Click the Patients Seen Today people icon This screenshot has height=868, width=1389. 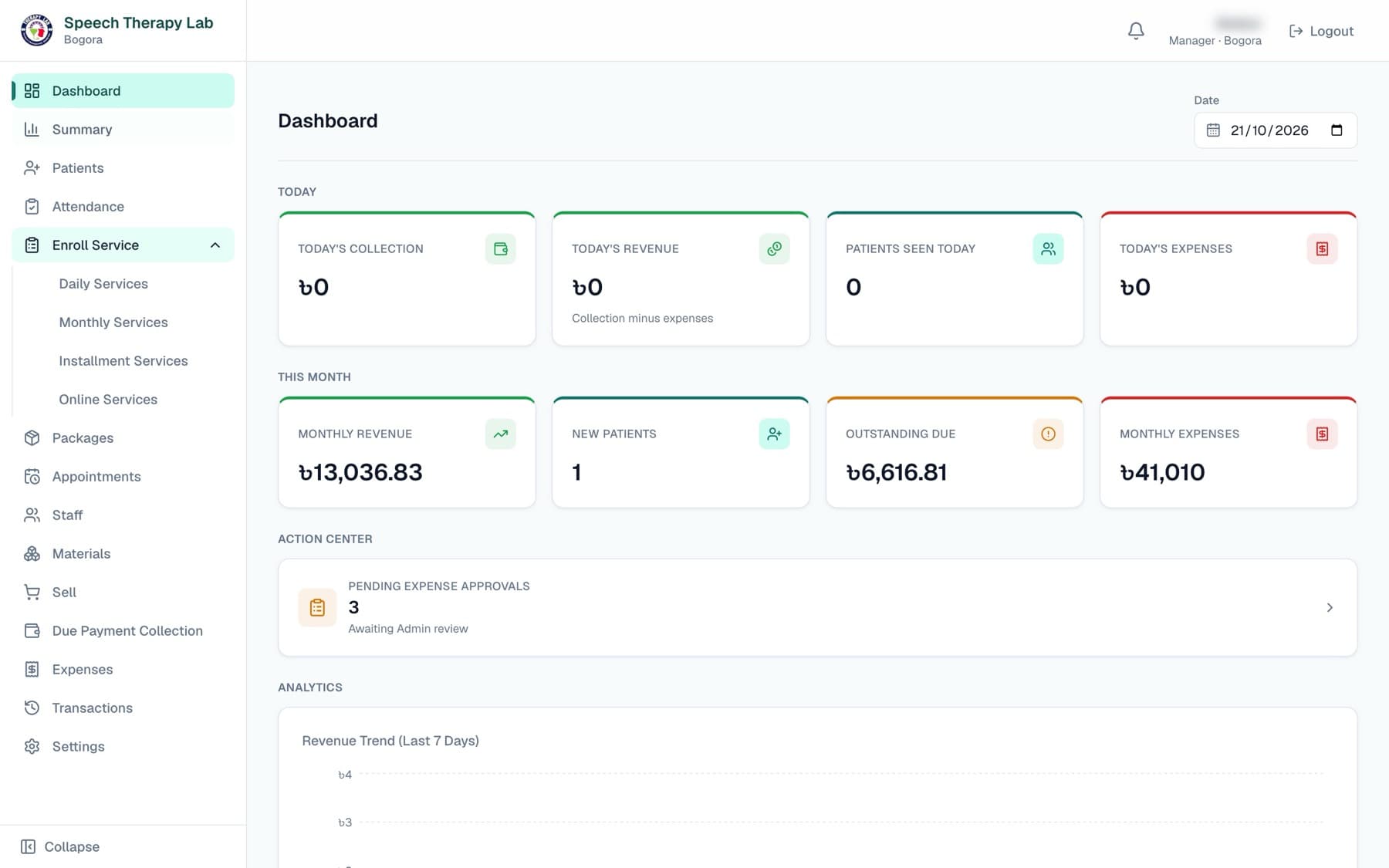pyautogui.click(x=1048, y=248)
